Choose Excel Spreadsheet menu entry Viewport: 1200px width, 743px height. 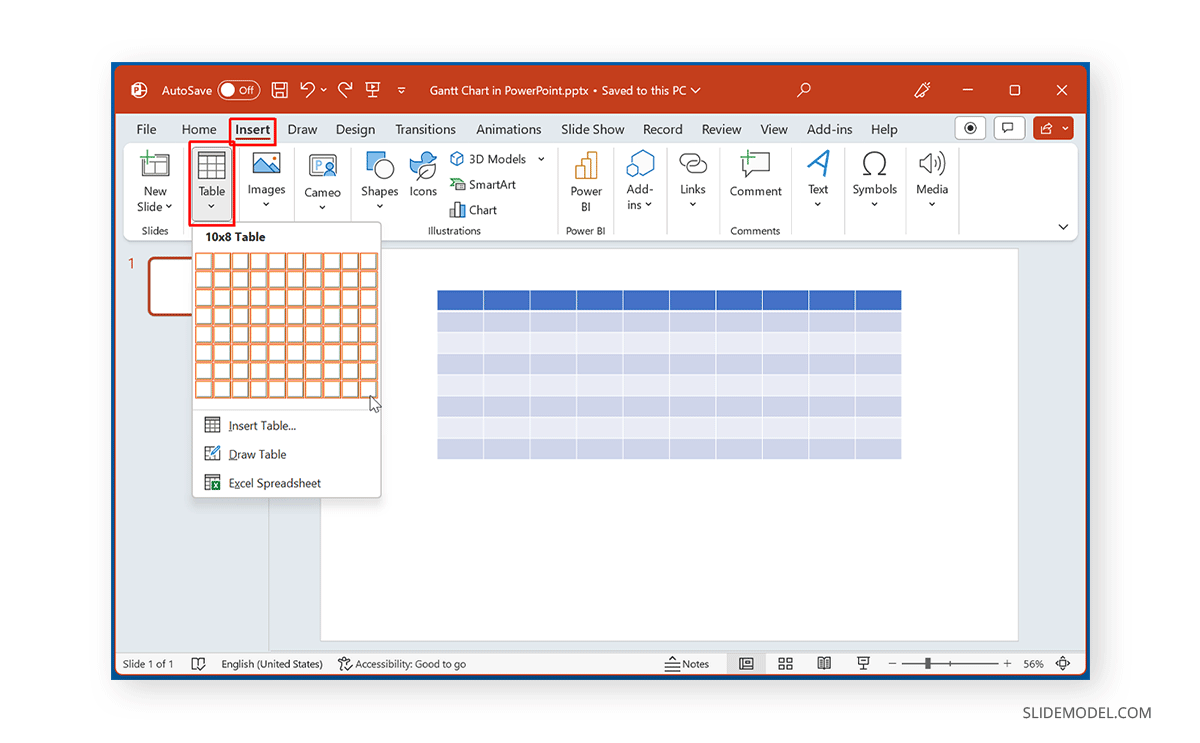(286, 483)
